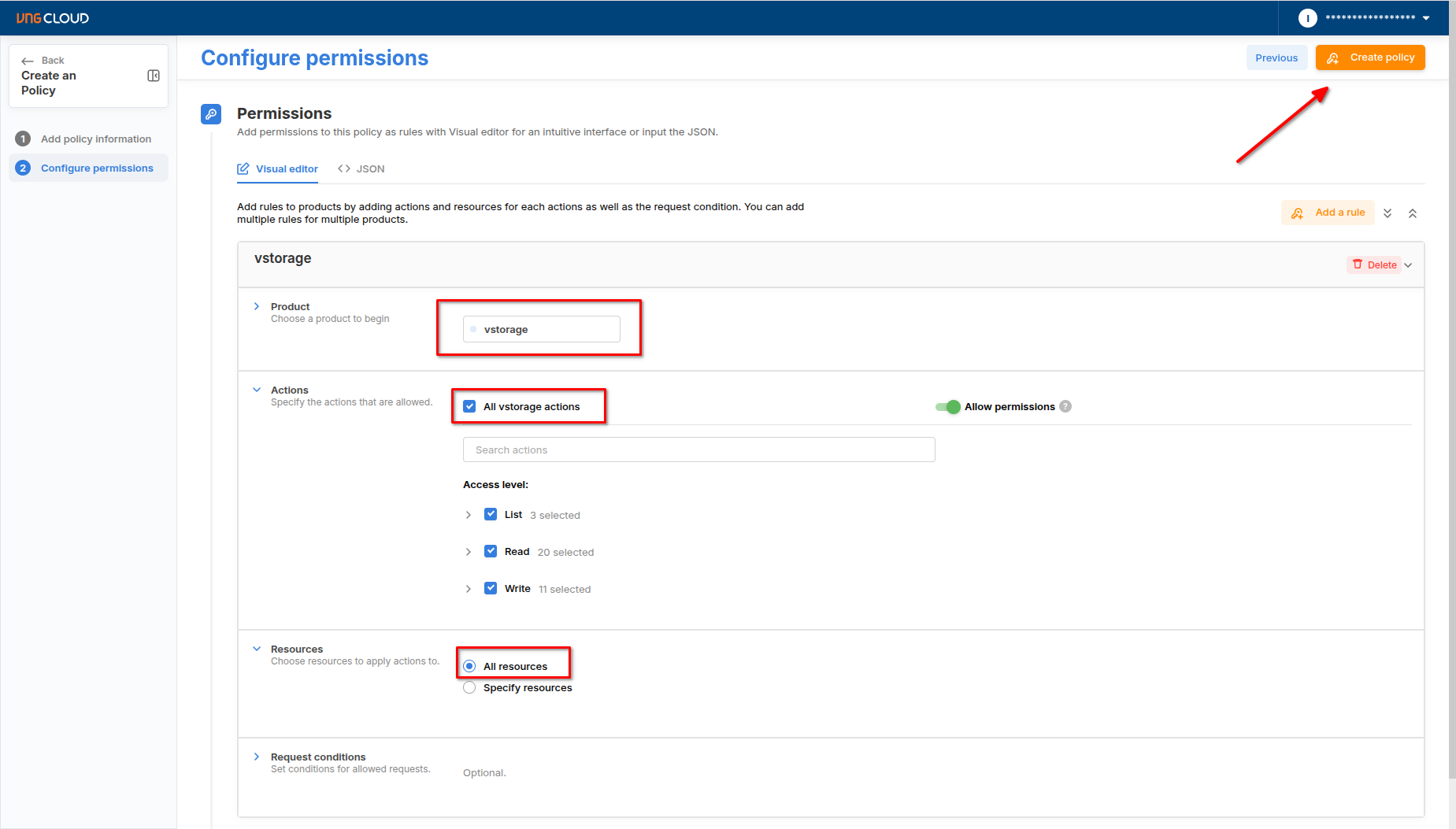Screen dimensions: 1456x829
Task: Click the Permissions key icon
Action: point(211,114)
